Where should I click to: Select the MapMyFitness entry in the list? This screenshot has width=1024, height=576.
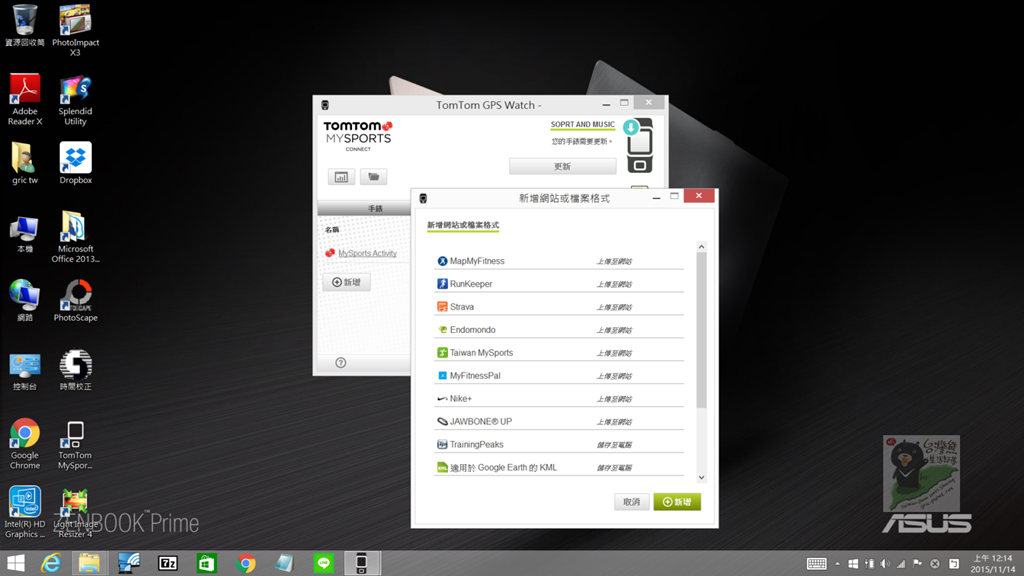pyautogui.click(x=559, y=261)
